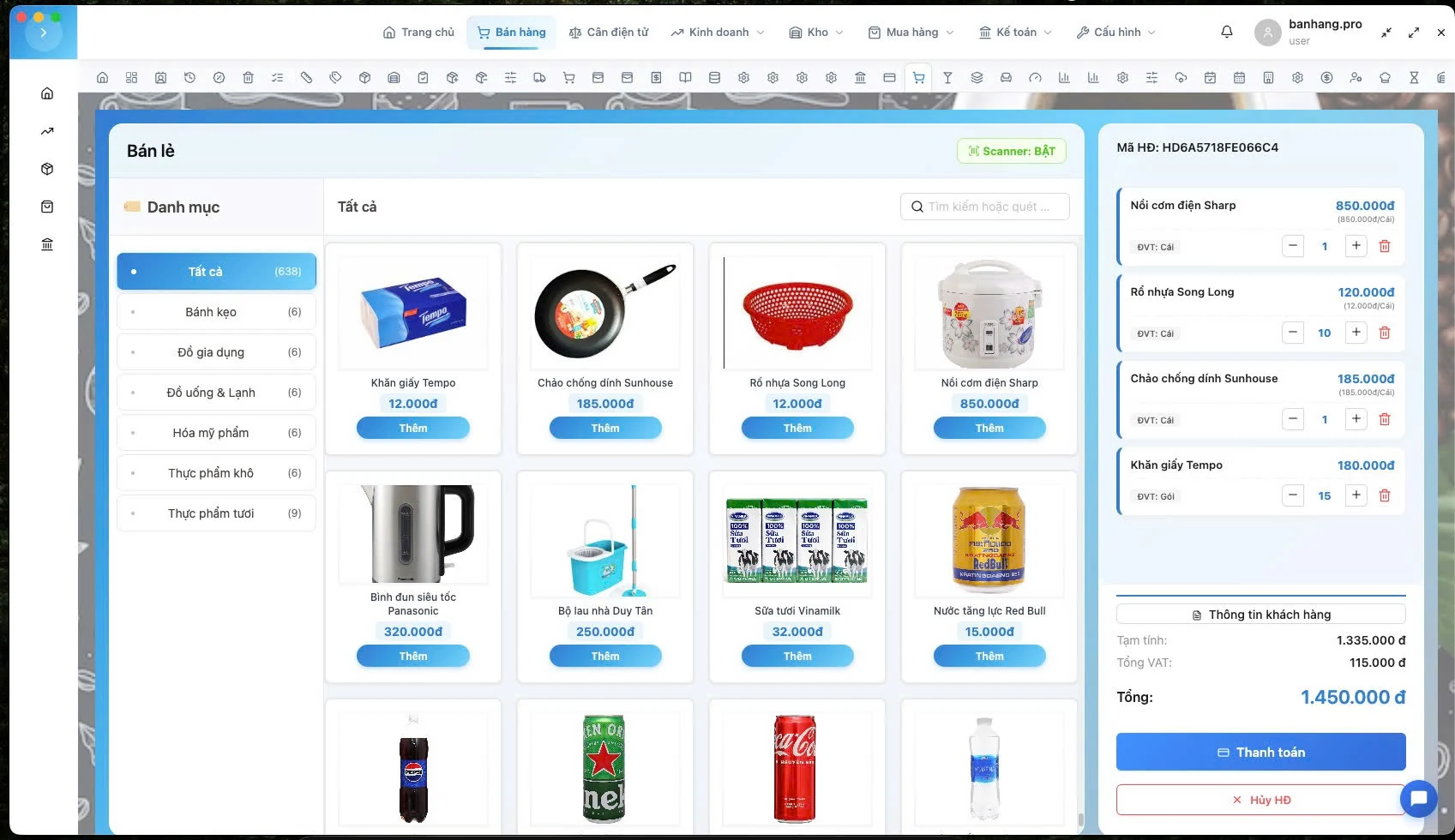Click the dollar coin toolbar icon
This screenshot has height=840, width=1455.
[1326, 77]
